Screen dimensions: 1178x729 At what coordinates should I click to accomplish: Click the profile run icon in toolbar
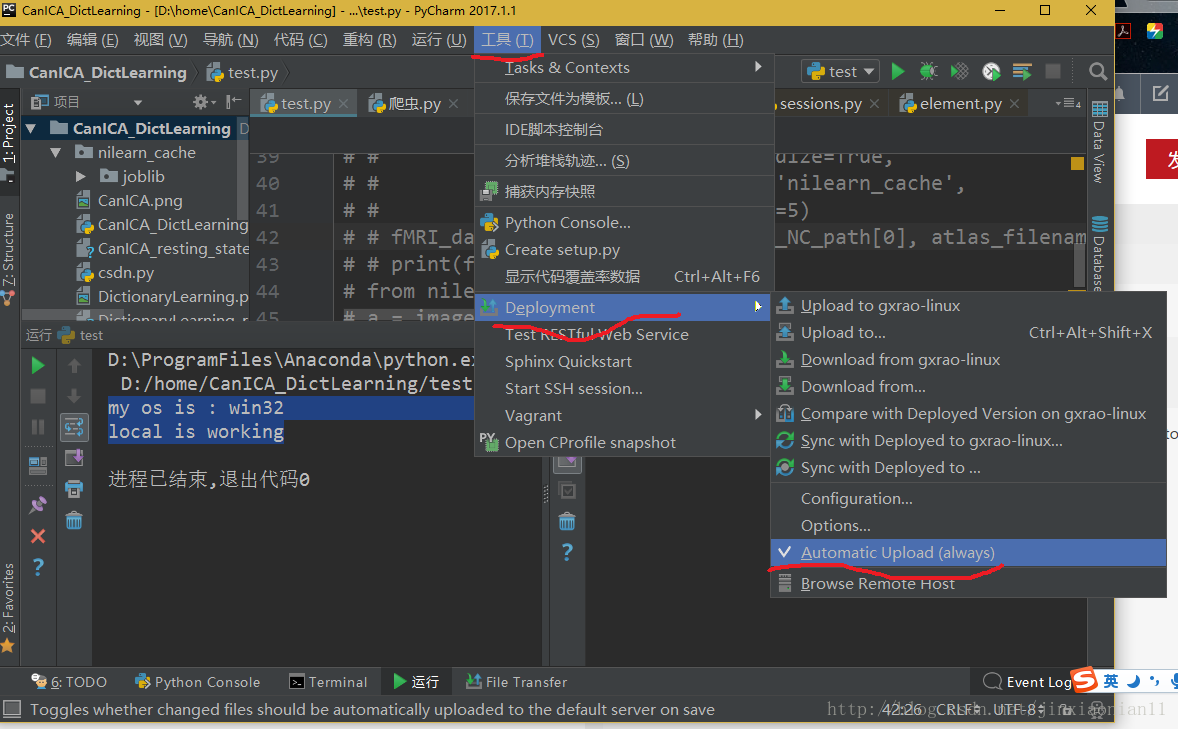click(x=991, y=71)
